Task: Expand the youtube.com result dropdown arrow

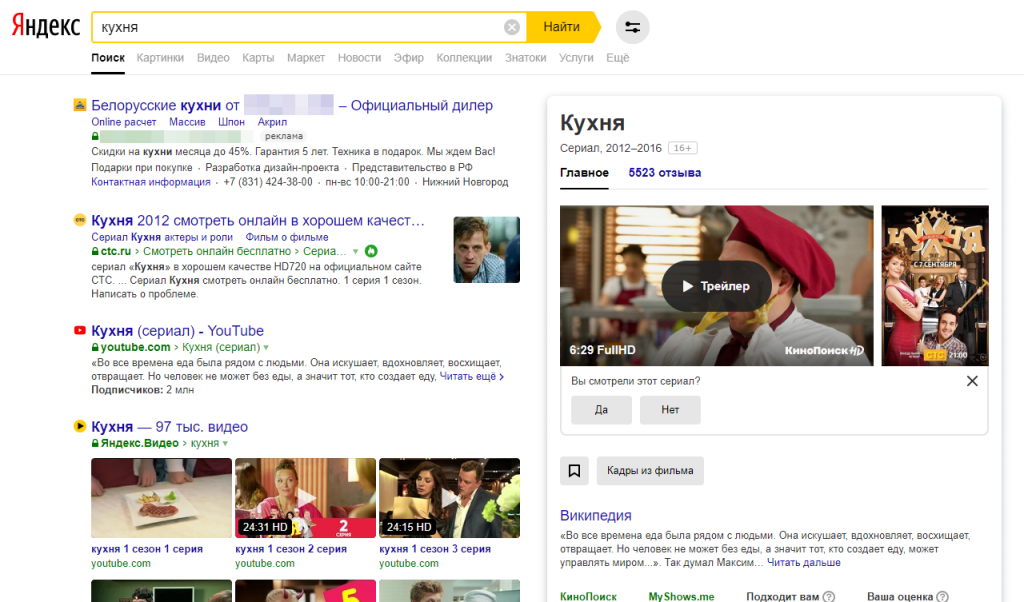Action: [x=266, y=347]
